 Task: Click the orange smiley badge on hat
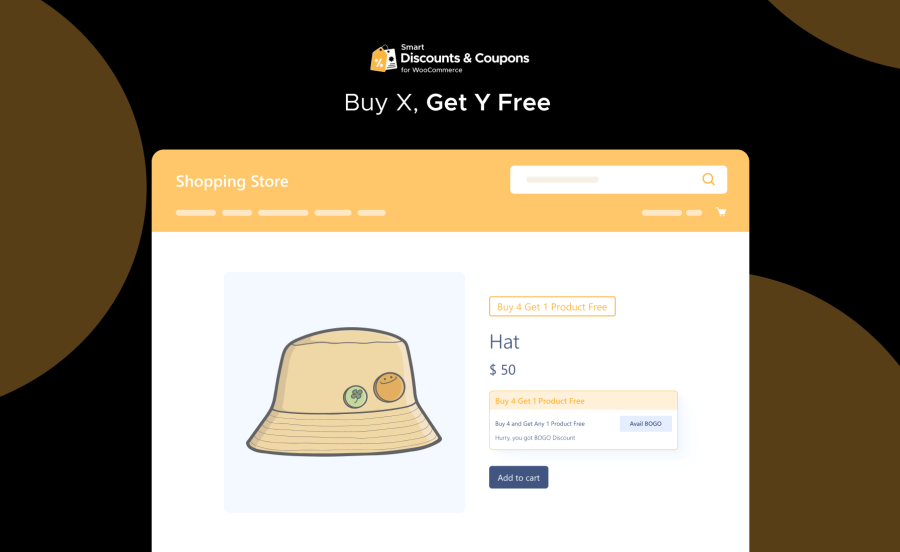389,387
